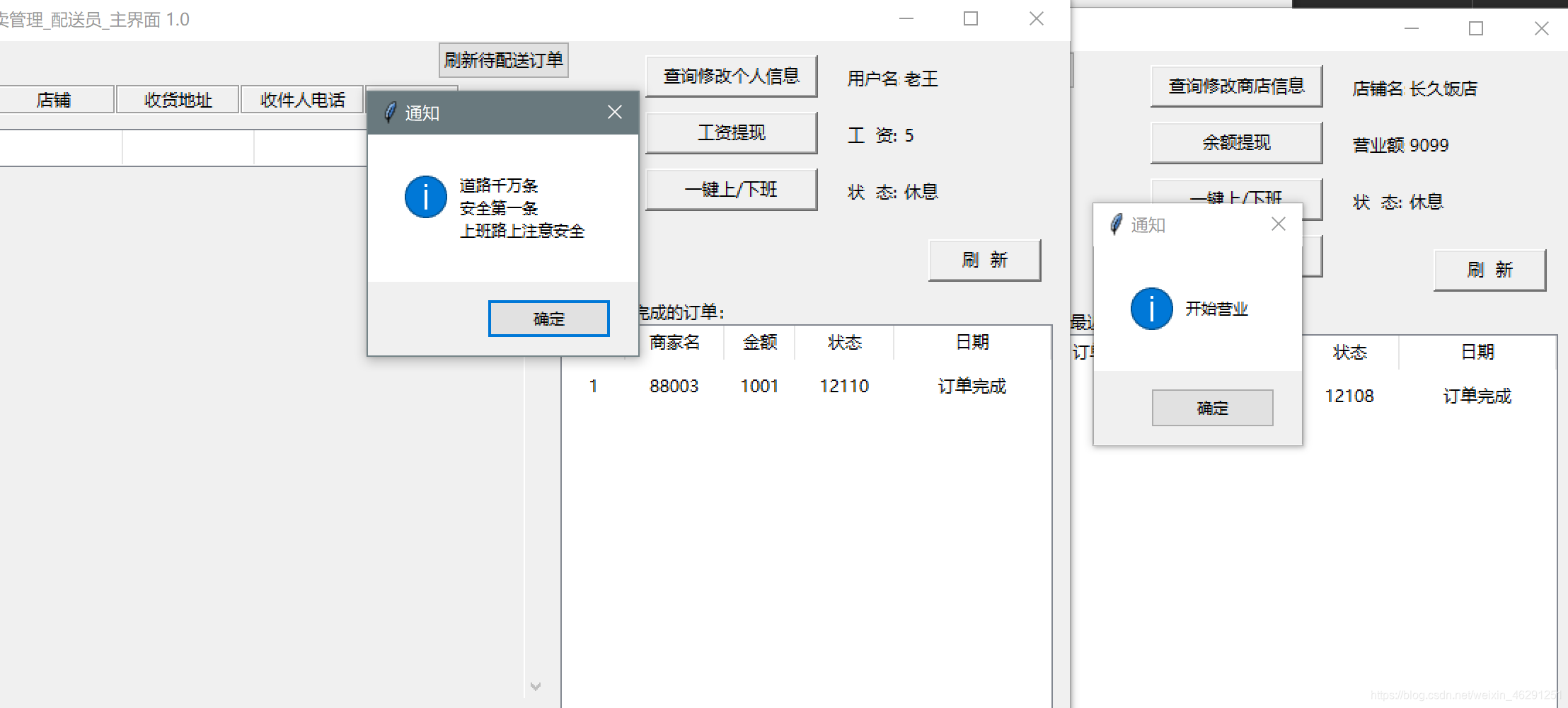
Task: Click the courier 状 态: 休息 label
Action: point(893,192)
